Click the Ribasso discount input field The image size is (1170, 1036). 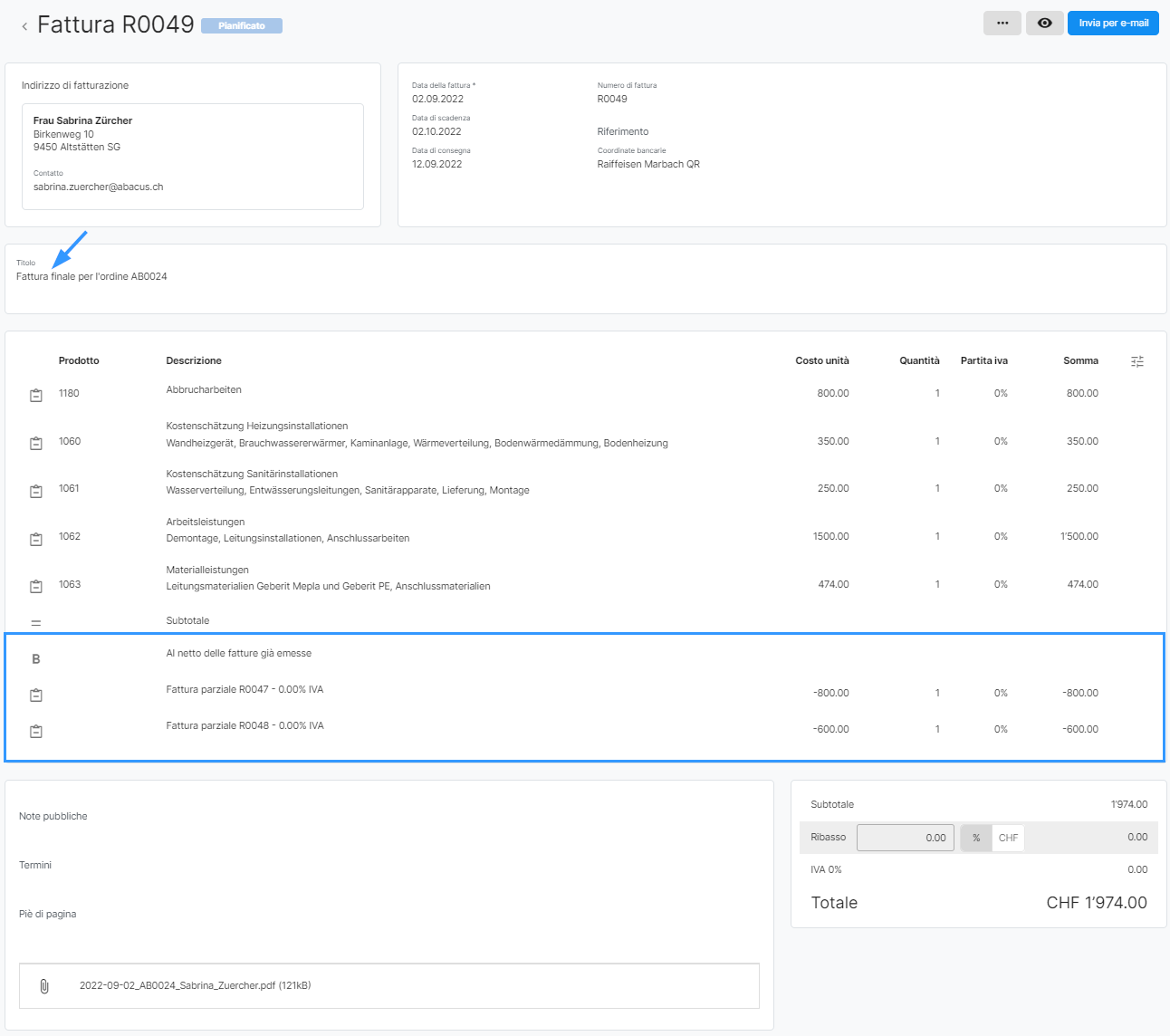905,838
